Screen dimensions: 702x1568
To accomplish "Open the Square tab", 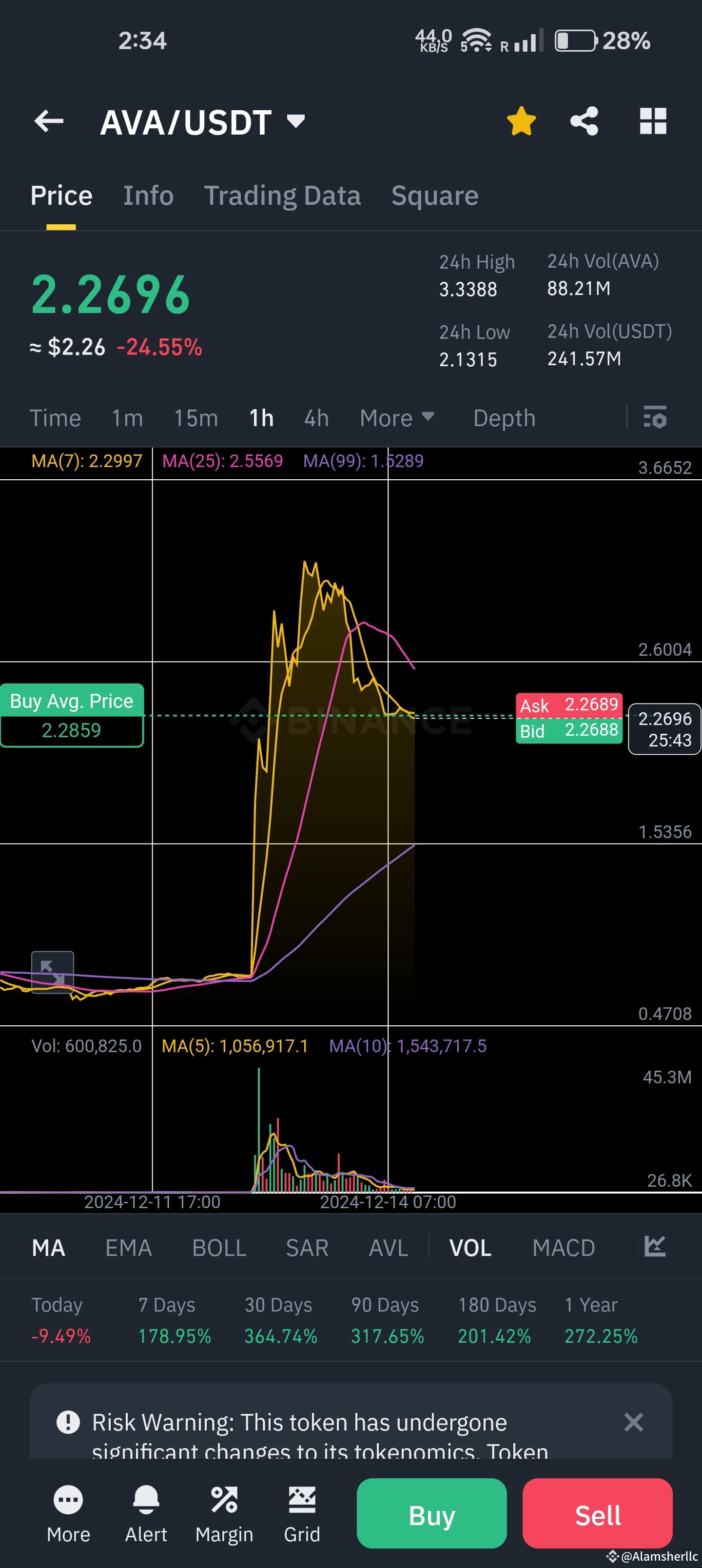I will click(x=435, y=196).
